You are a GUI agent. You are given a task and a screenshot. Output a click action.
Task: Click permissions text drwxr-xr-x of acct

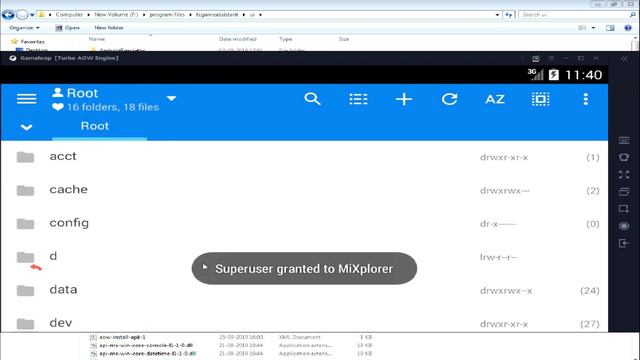pos(504,158)
